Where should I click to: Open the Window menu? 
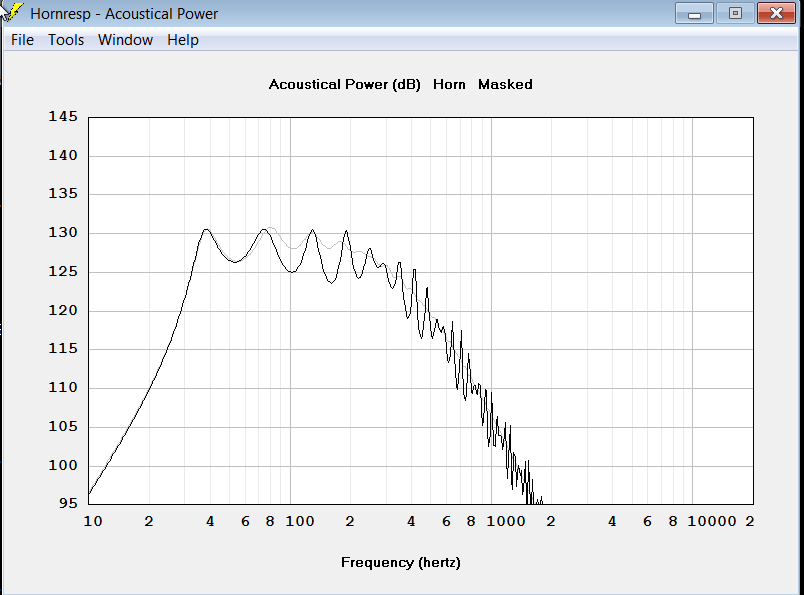(x=125, y=40)
